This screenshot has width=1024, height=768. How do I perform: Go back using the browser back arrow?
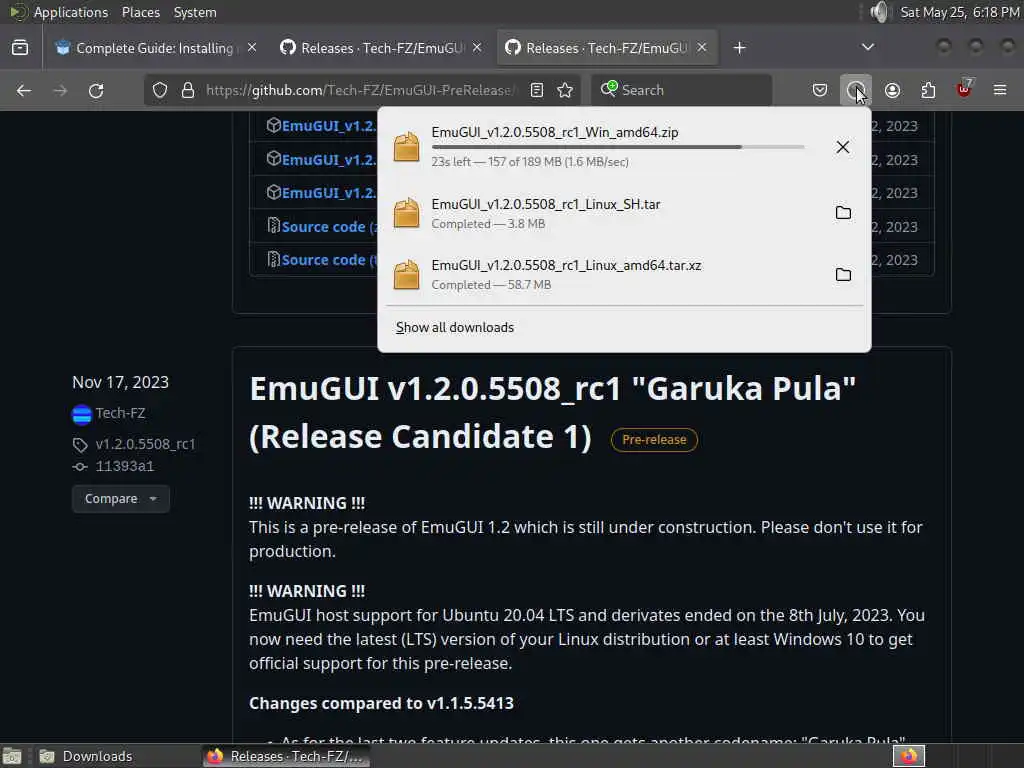pos(24,90)
